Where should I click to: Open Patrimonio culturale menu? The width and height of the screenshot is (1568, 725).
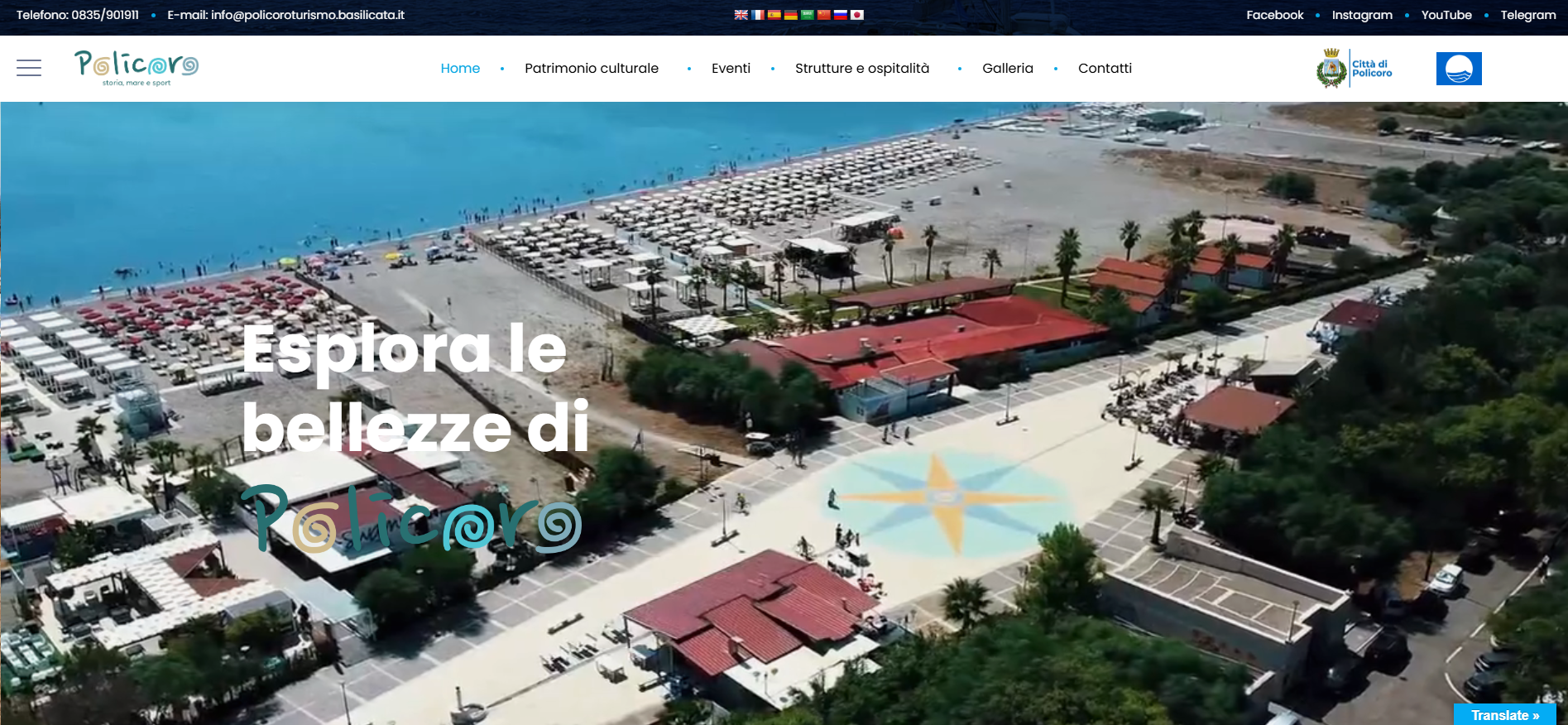coord(592,68)
